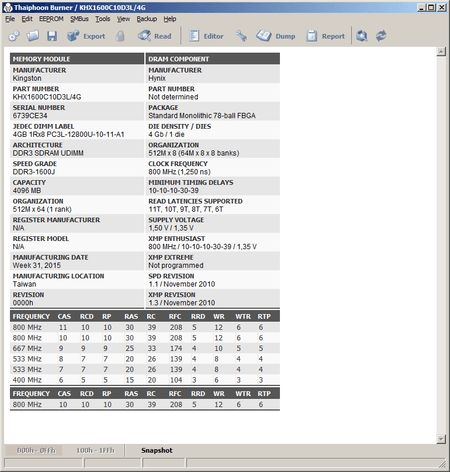The image size is (450, 472).
Task: Open the Backup menu
Action: [x=147, y=19]
